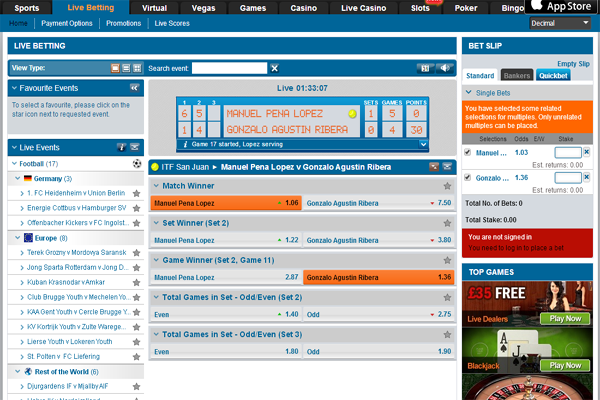Expand scoreboard commentary dropdown arrow
The image size is (600, 400).
point(423,144)
